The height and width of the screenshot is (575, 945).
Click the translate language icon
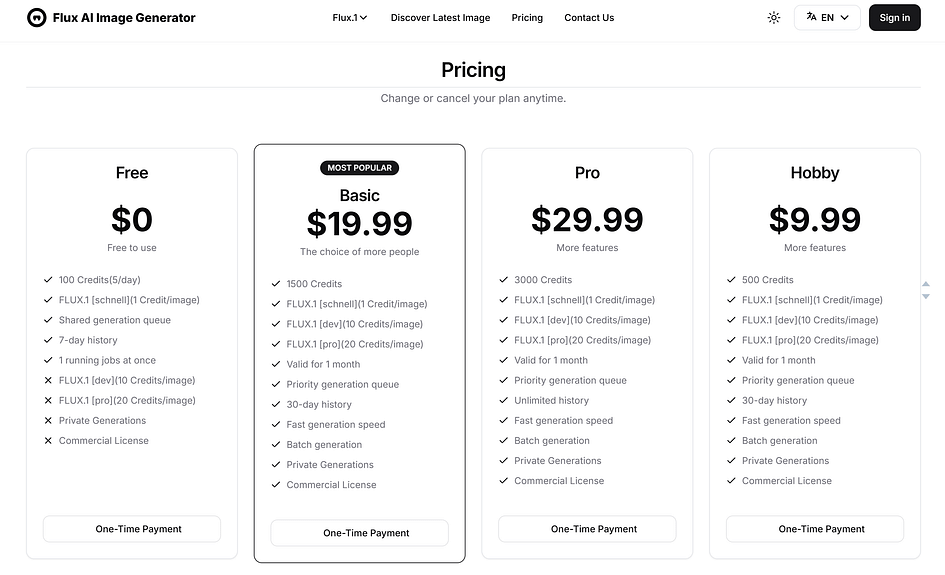pyautogui.click(x=811, y=17)
